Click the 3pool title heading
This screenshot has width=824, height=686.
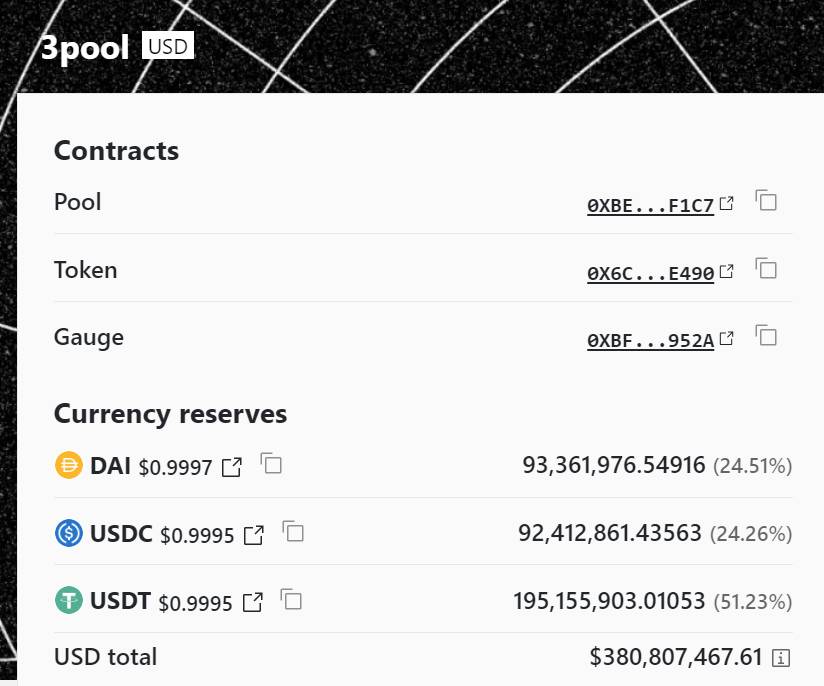(85, 48)
